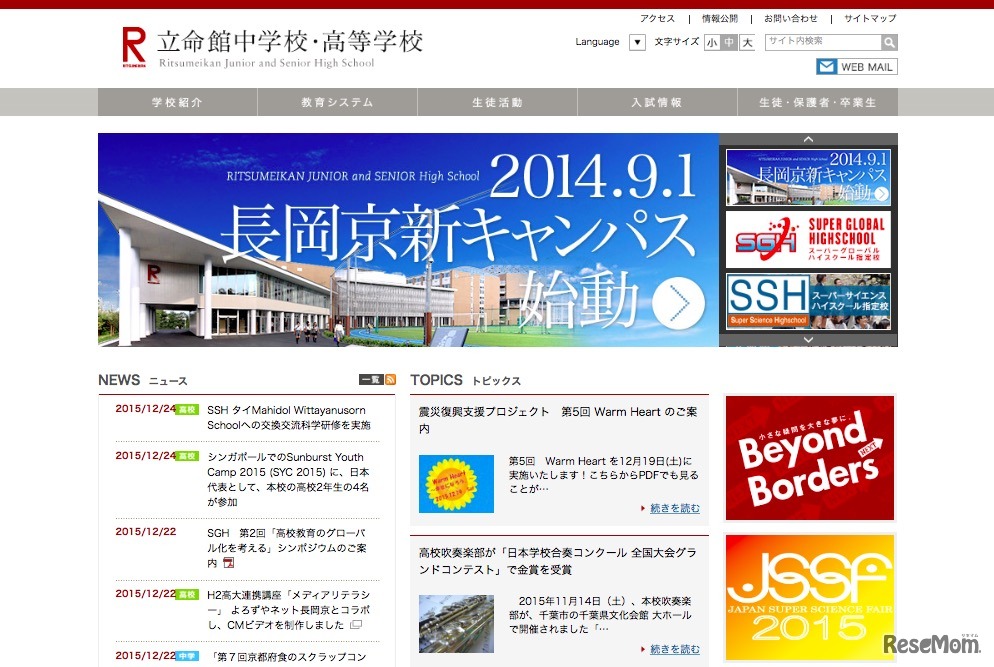Select the SSH スーパーサイエンス thumbnail
Image resolution: width=994 pixels, height=667 pixels.
(808, 302)
